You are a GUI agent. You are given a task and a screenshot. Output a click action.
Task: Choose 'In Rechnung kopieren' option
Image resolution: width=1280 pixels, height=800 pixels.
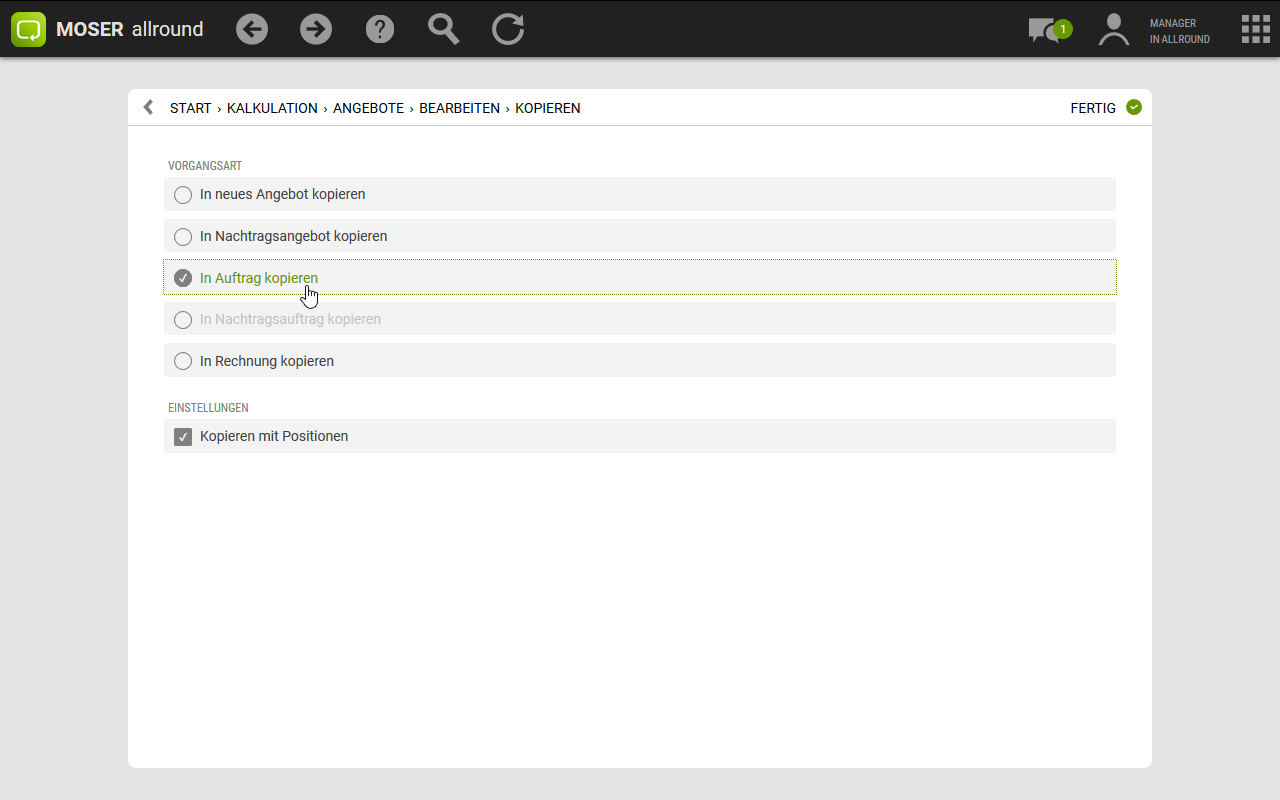coord(183,361)
